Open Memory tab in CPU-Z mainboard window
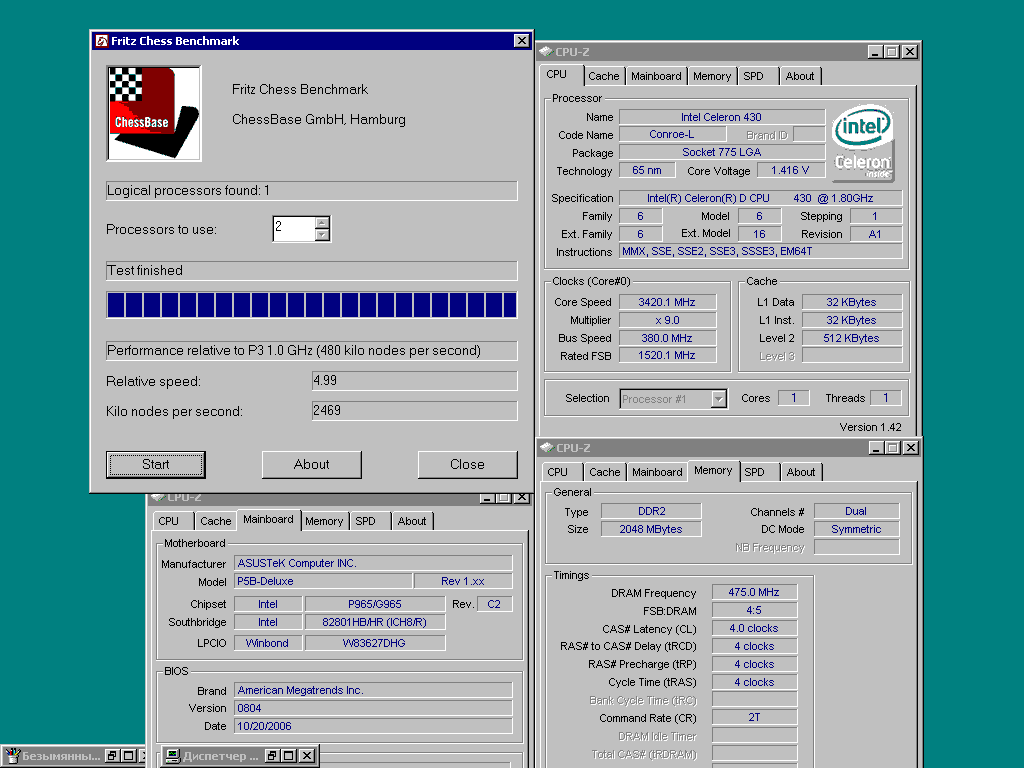 (x=324, y=521)
